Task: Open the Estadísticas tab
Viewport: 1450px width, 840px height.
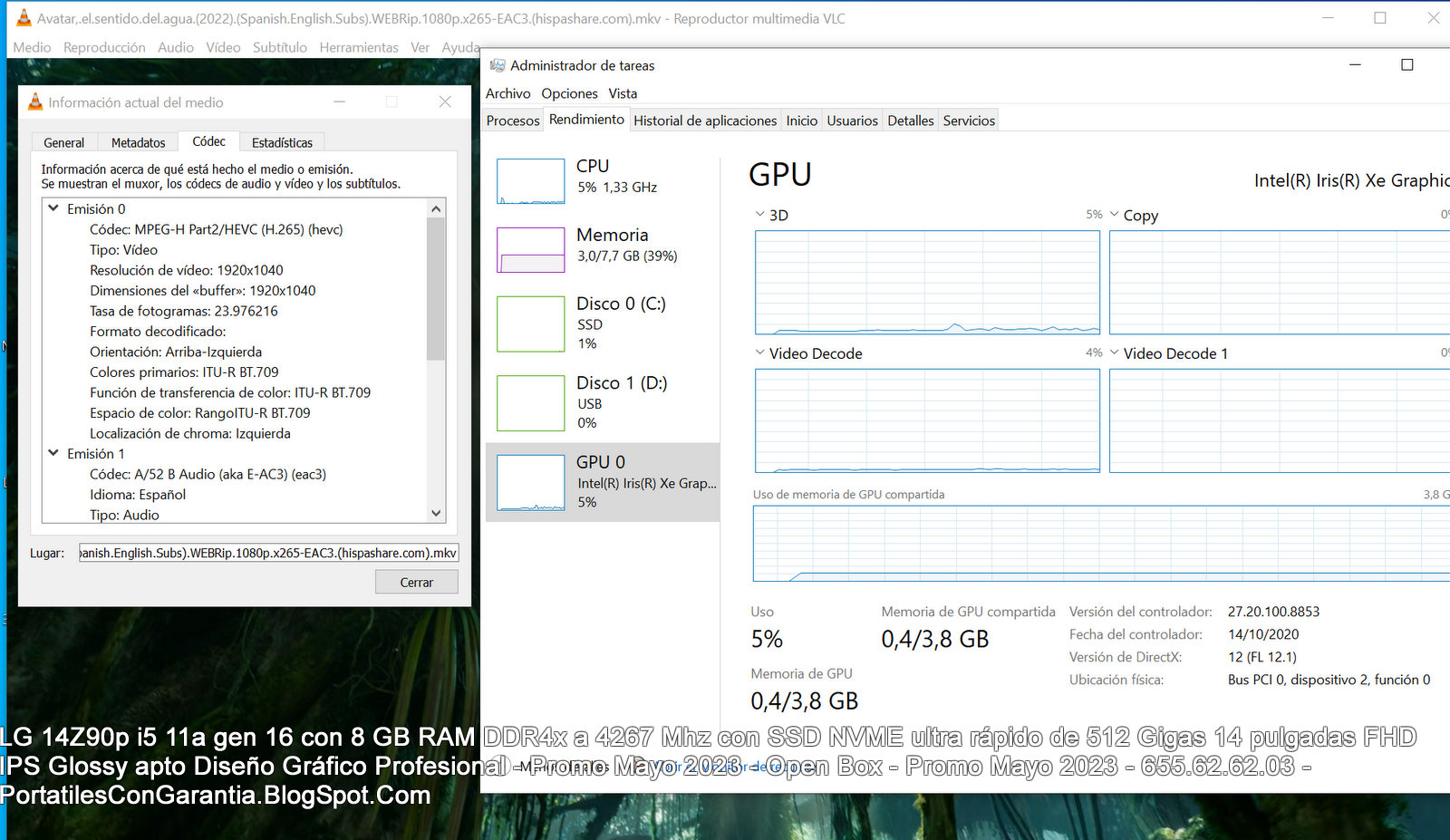Action: tap(282, 142)
